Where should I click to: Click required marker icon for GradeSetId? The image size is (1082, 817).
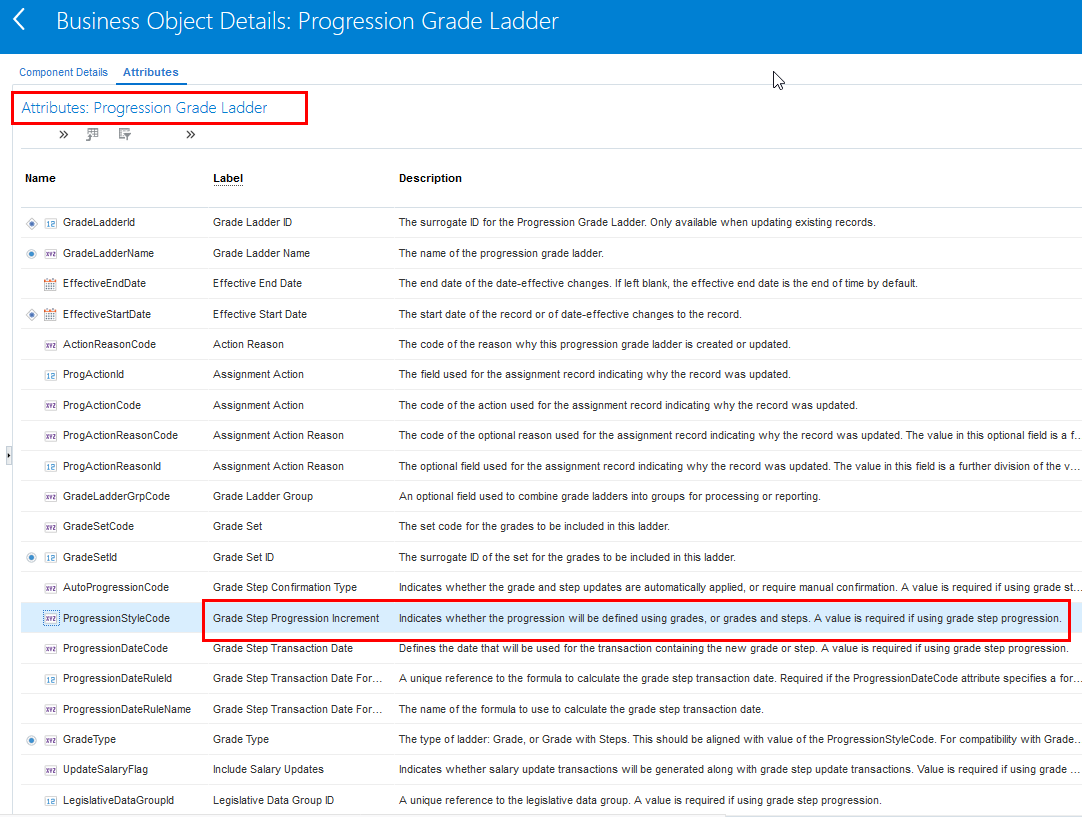coord(32,558)
